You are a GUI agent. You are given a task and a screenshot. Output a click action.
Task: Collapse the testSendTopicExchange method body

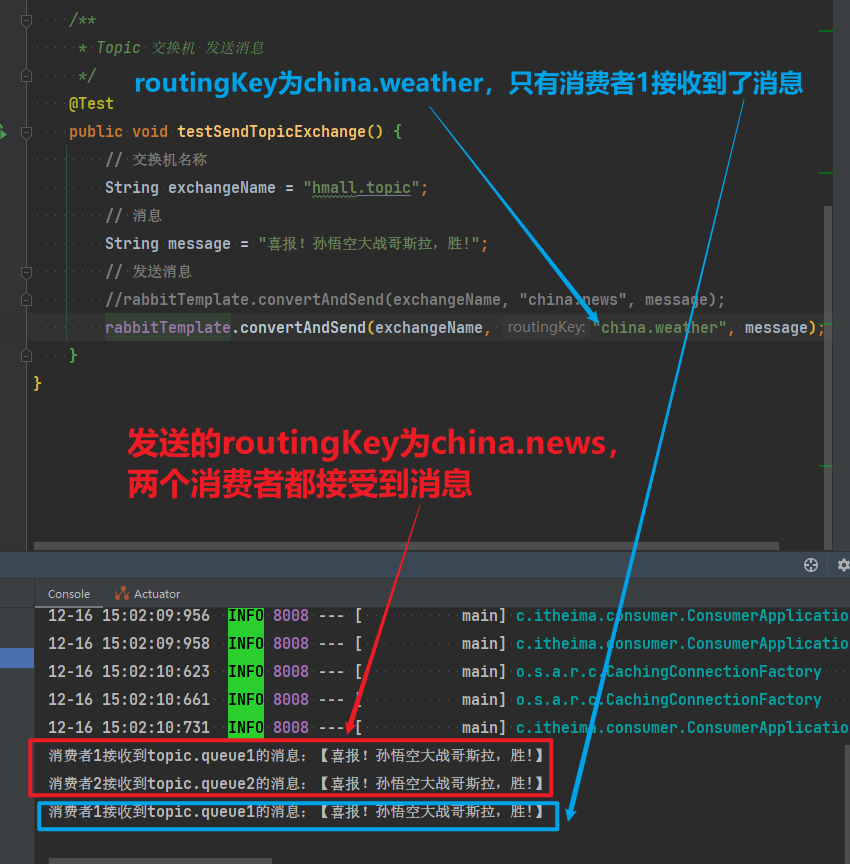pyautogui.click(x=24, y=131)
